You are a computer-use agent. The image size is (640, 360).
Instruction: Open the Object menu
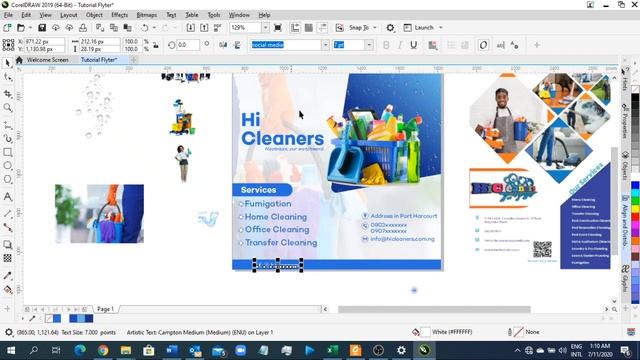coord(94,15)
